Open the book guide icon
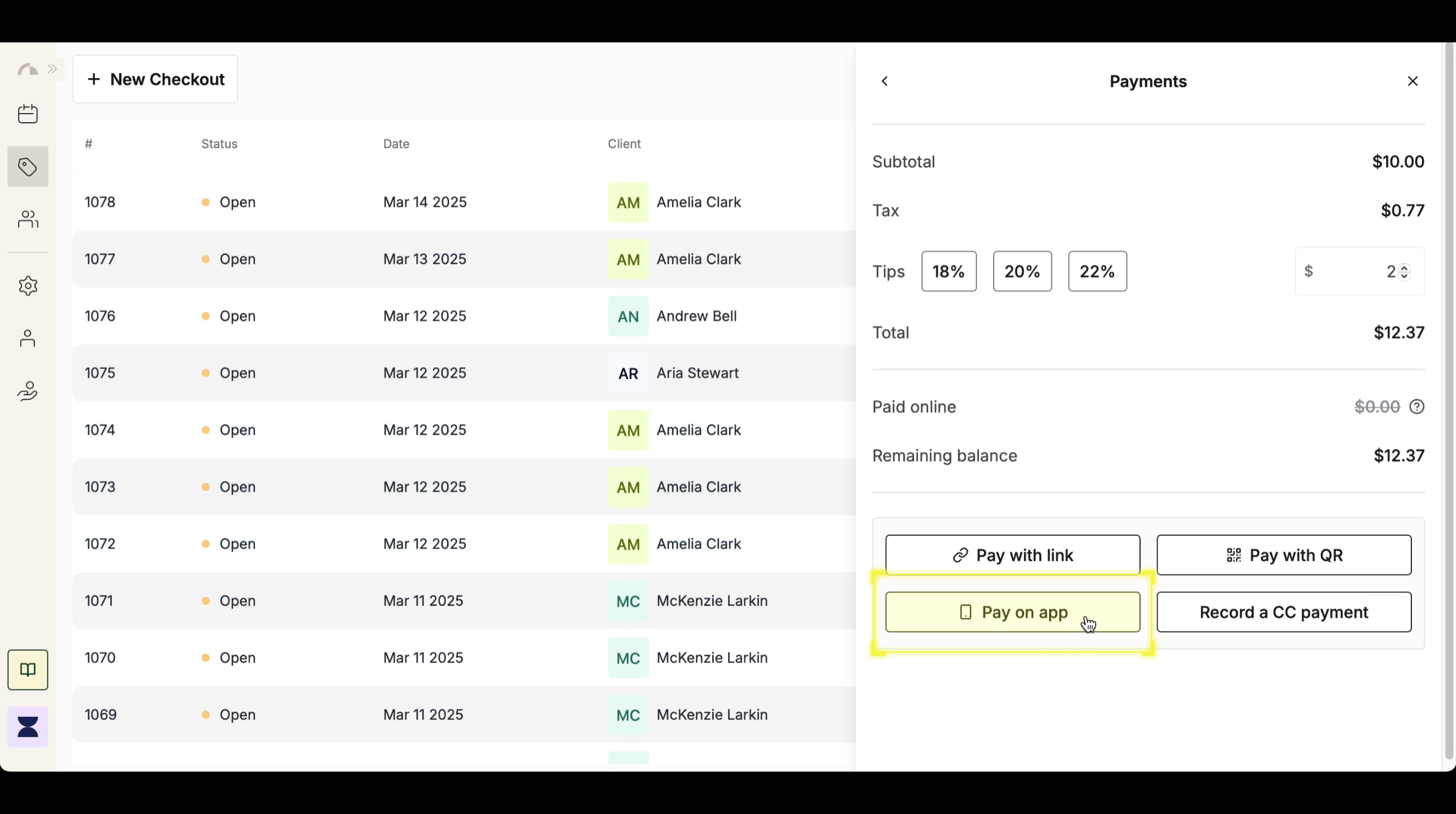 [28, 670]
